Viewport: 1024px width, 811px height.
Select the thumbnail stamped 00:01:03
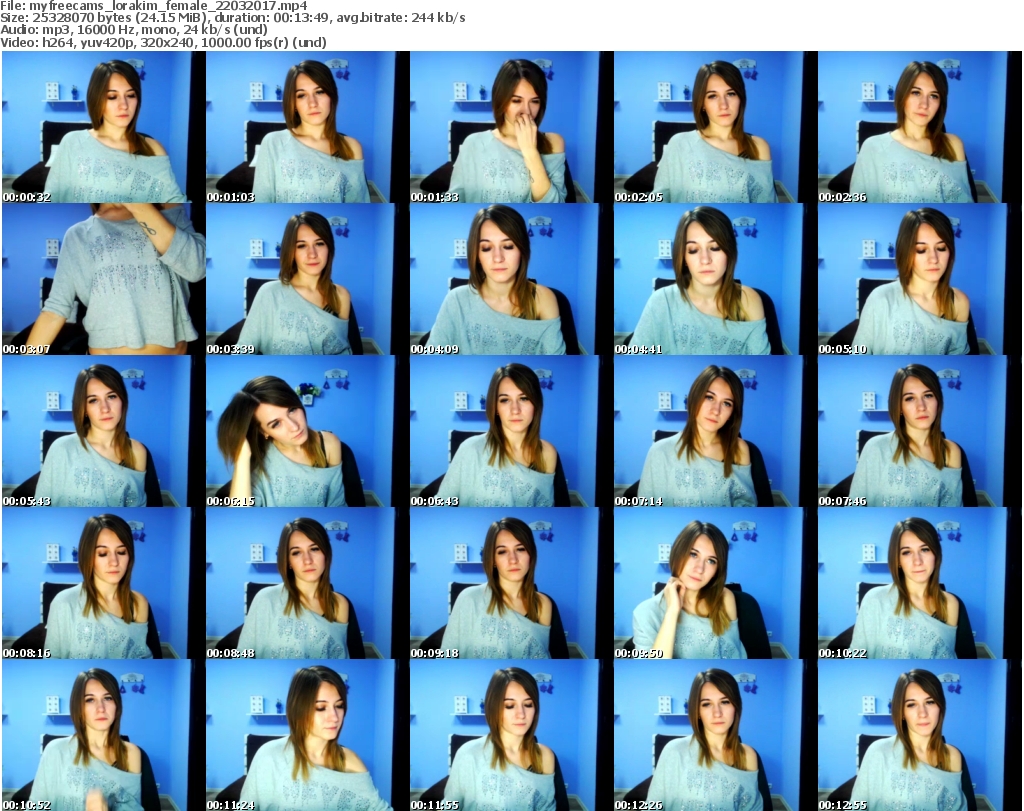point(308,127)
